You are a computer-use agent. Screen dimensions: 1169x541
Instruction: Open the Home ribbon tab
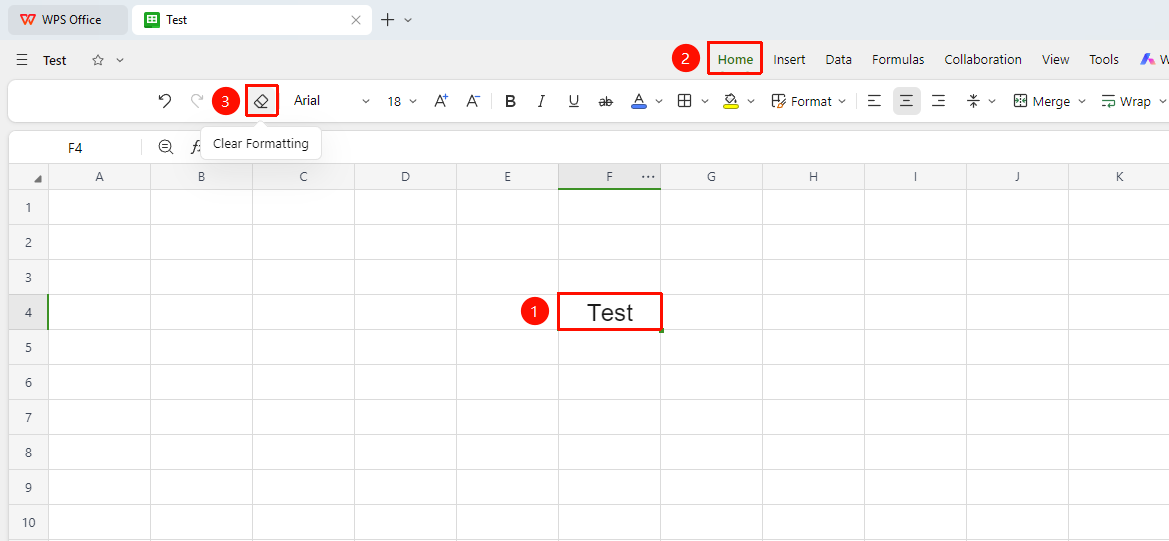pos(735,60)
